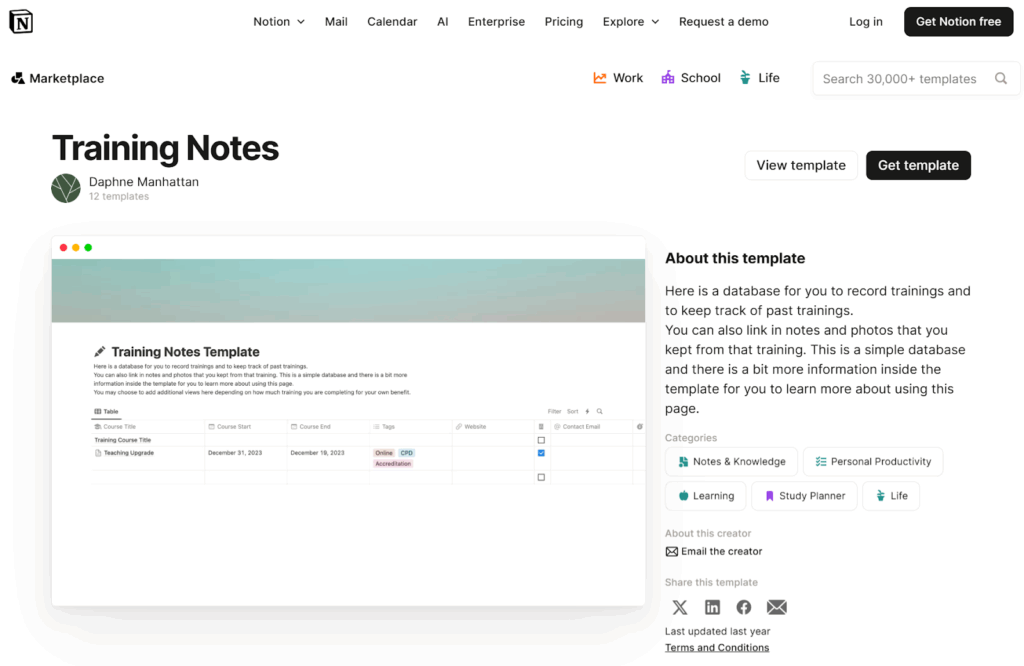Click the search magnifier icon
This screenshot has width=1024, height=666.
(x=1000, y=78)
